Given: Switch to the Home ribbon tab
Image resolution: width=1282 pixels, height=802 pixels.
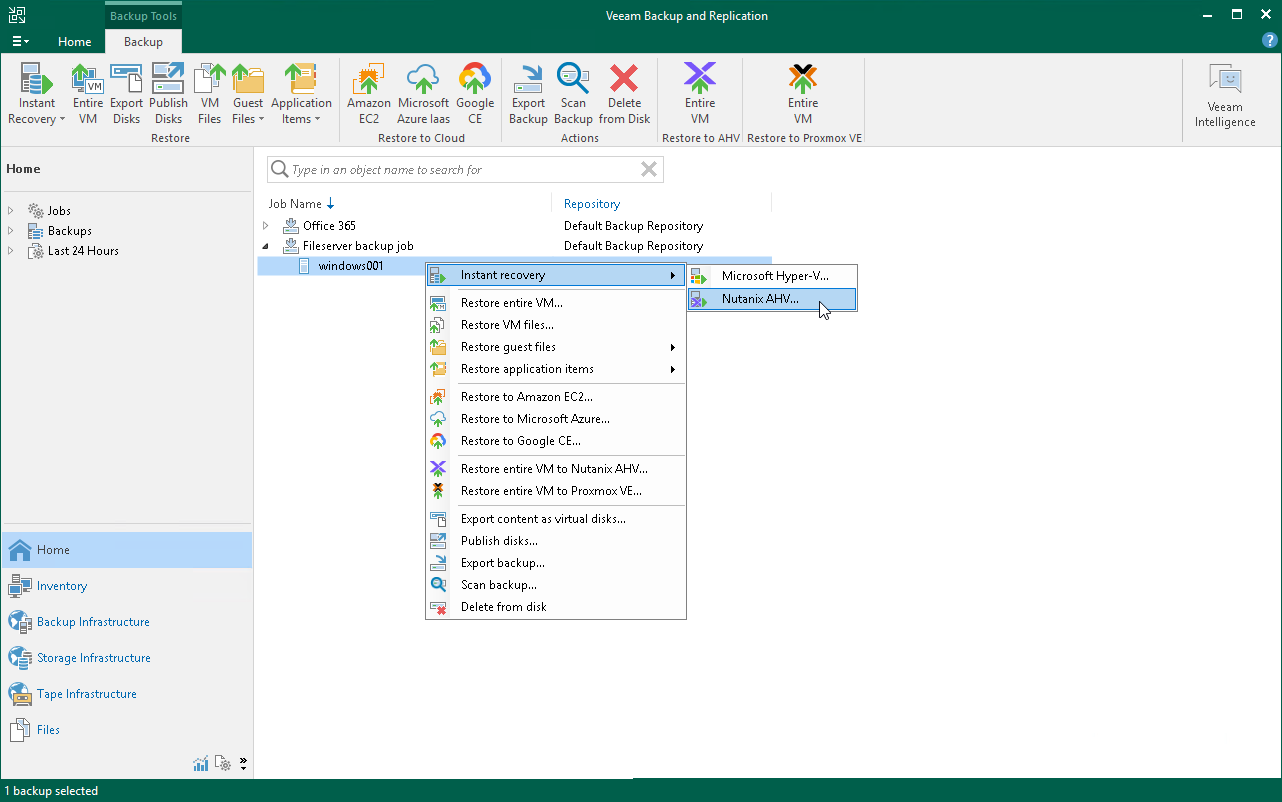Looking at the screenshot, I should click(x=75, y=41).
